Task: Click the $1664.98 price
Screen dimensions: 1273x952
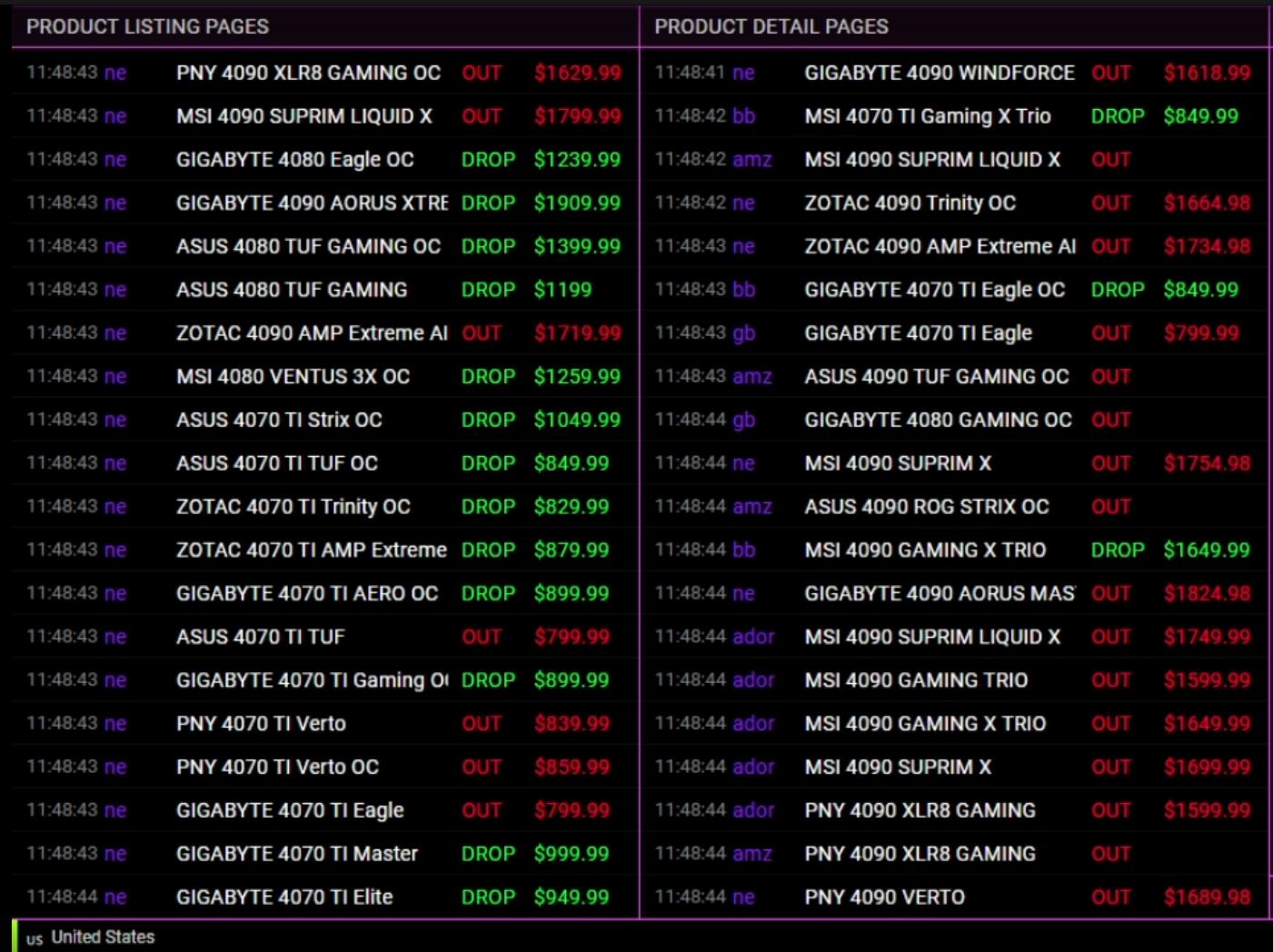Action: click(1208, 203)
